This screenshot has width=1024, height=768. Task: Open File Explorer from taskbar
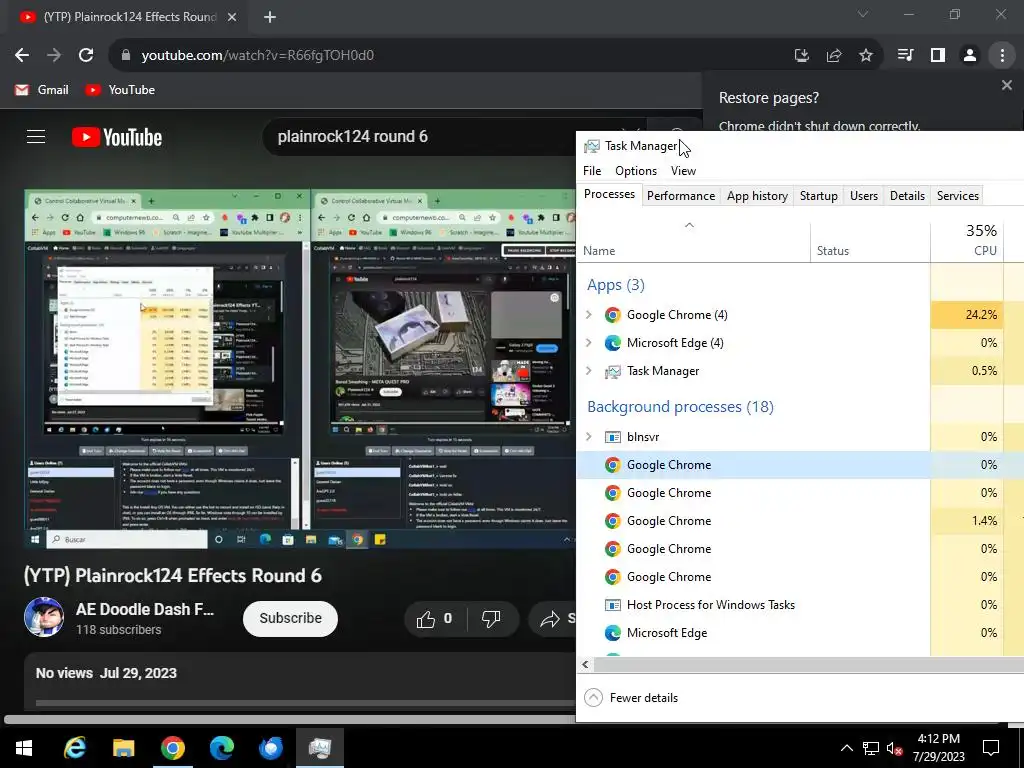pos(123,748)
